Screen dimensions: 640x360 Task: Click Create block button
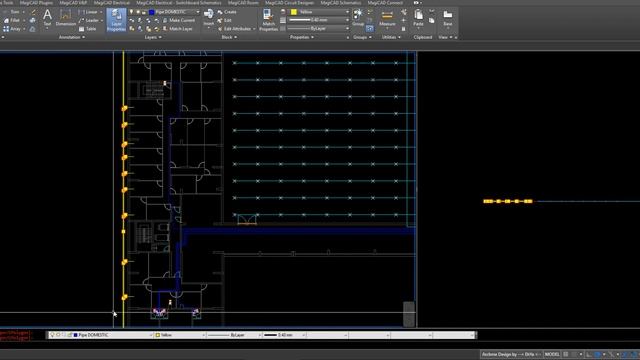227,12
